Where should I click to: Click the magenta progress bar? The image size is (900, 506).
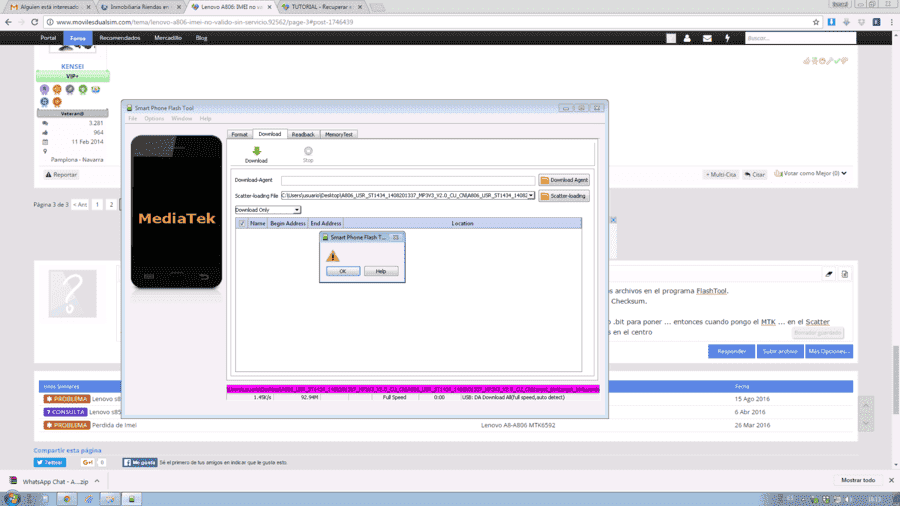coord(413,390)
